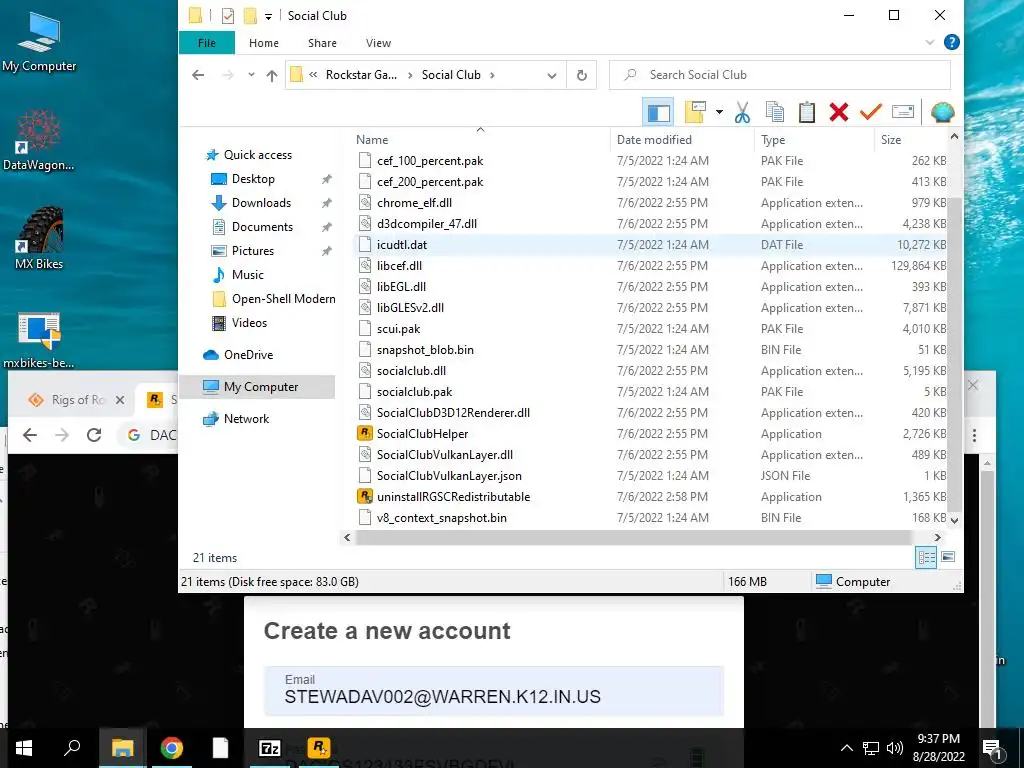Select My Computer in navigation pane
The width and height of the screenshot is (1024, 768).
pyautogui.click(x=261, y=387)
